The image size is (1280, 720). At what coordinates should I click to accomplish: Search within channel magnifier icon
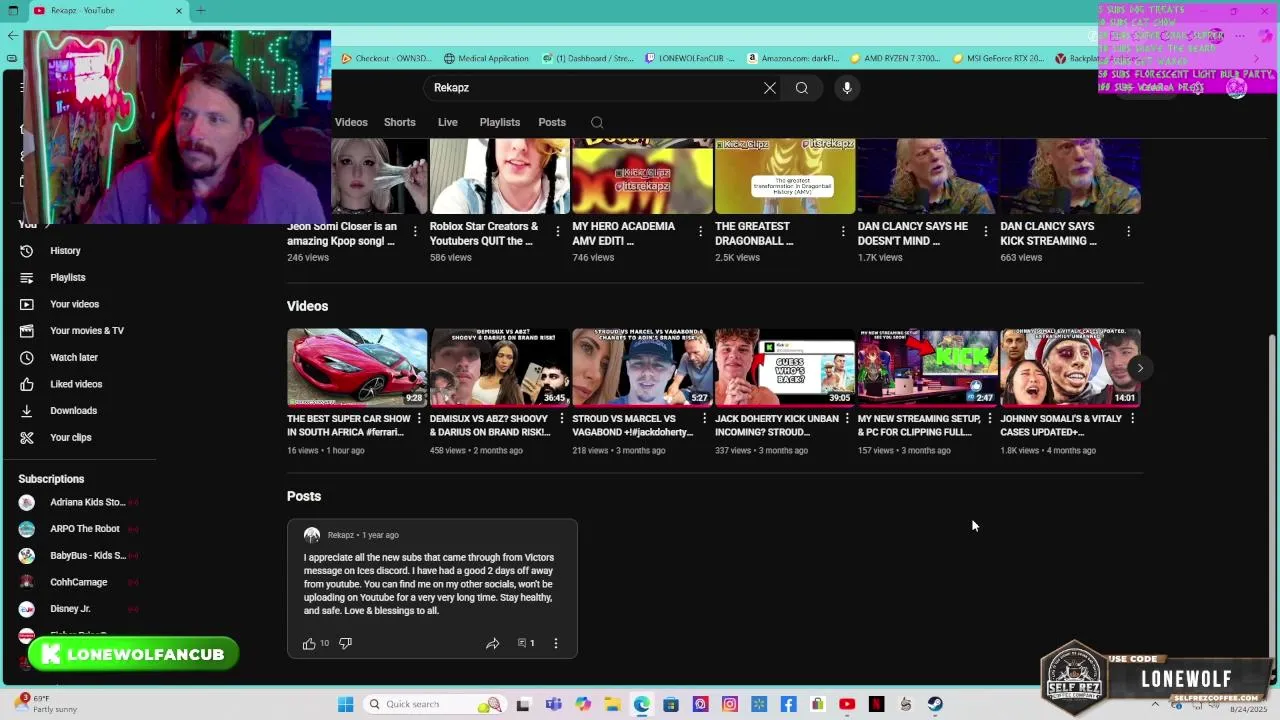pos(597,122)
